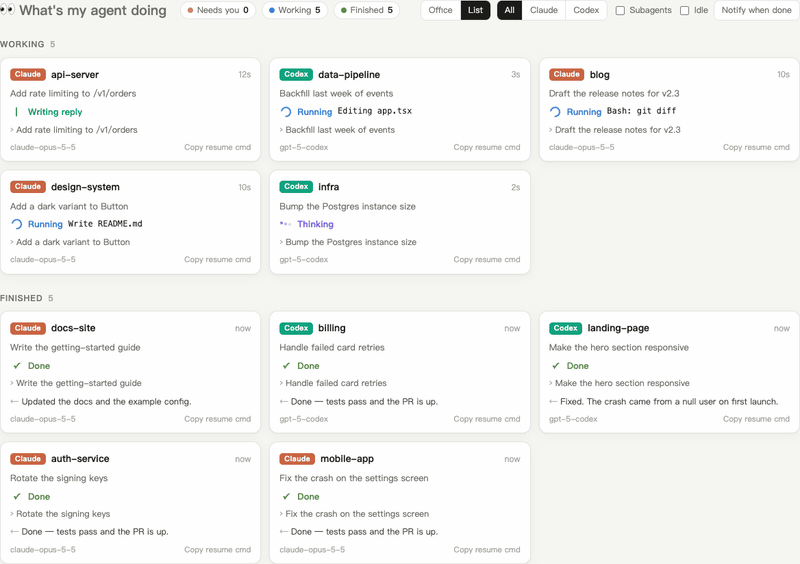Click the Claude badge on blog card
Screen dimensions: 800x564
pyautogui.click(x=566, y=75)
